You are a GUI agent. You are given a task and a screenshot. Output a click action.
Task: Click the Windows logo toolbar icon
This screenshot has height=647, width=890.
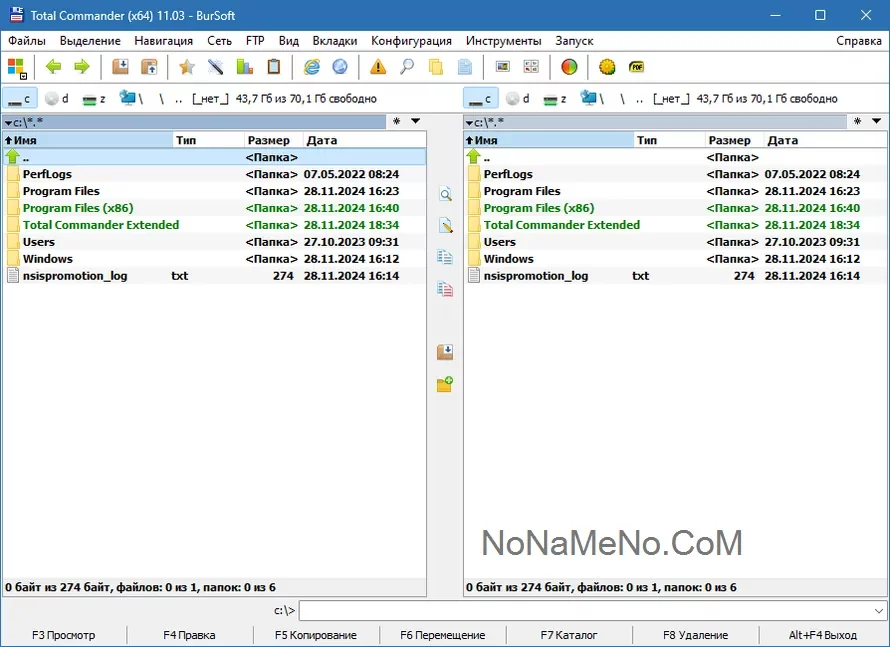click(x=17, y=67)
